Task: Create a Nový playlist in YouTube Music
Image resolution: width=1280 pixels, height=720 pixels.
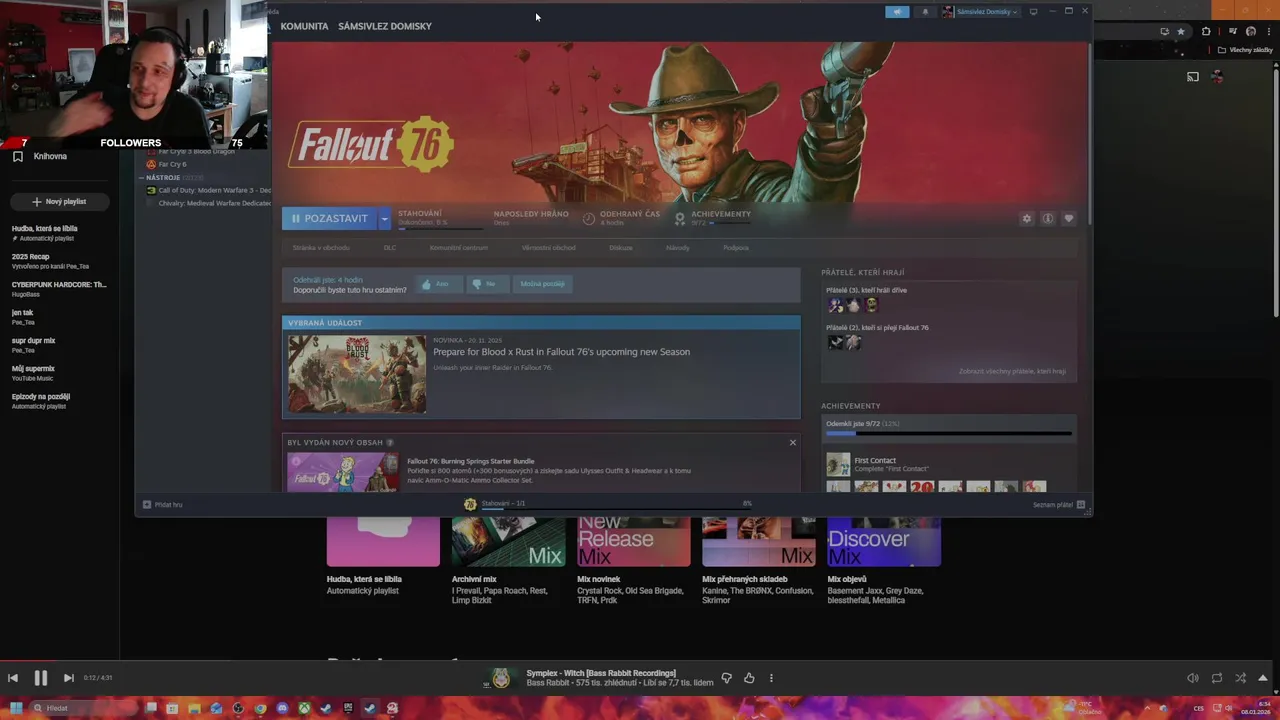Action: (x=59, y=201)
